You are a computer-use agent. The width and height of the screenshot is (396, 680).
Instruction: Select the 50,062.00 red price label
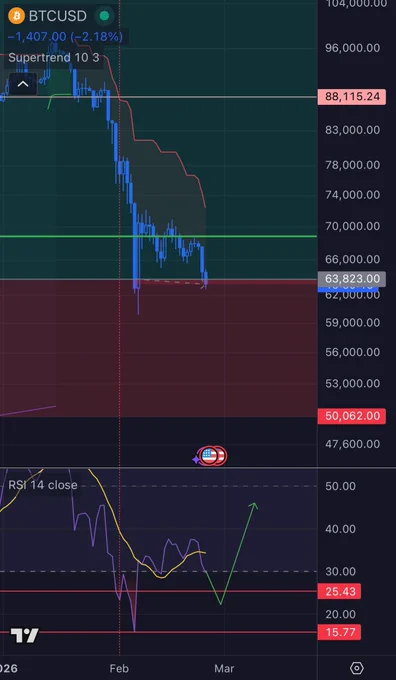(352, 416)
